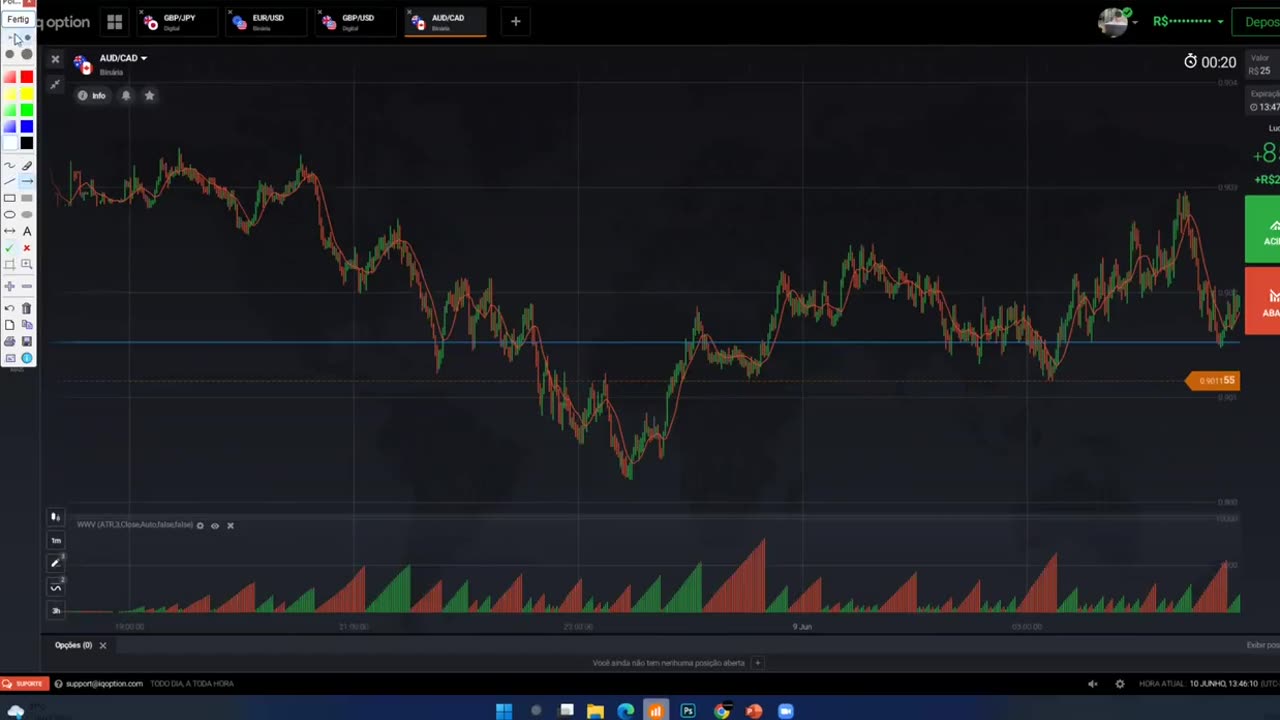The image size is (1280, 720).
Task: Select the red X stamp tool
Action: 27,247
